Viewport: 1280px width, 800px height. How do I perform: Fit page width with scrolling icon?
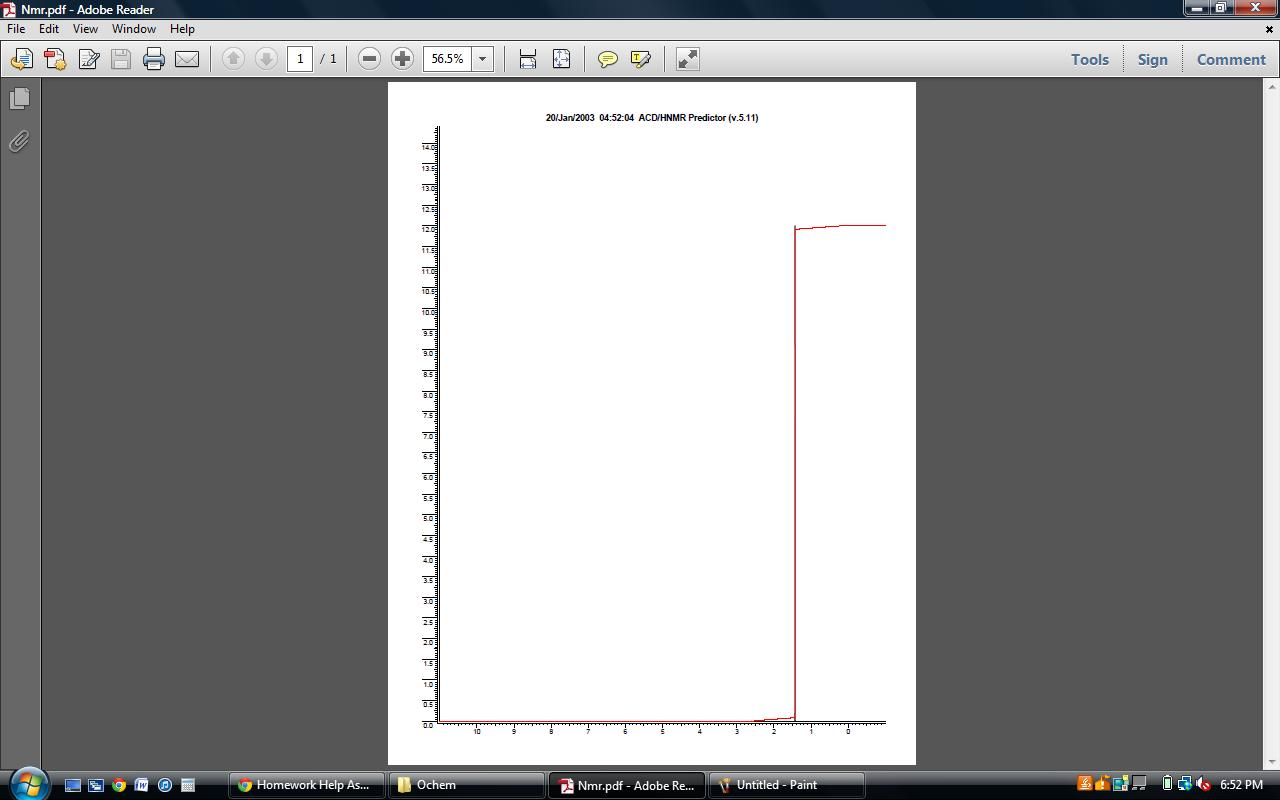click(x=528, y=59)
